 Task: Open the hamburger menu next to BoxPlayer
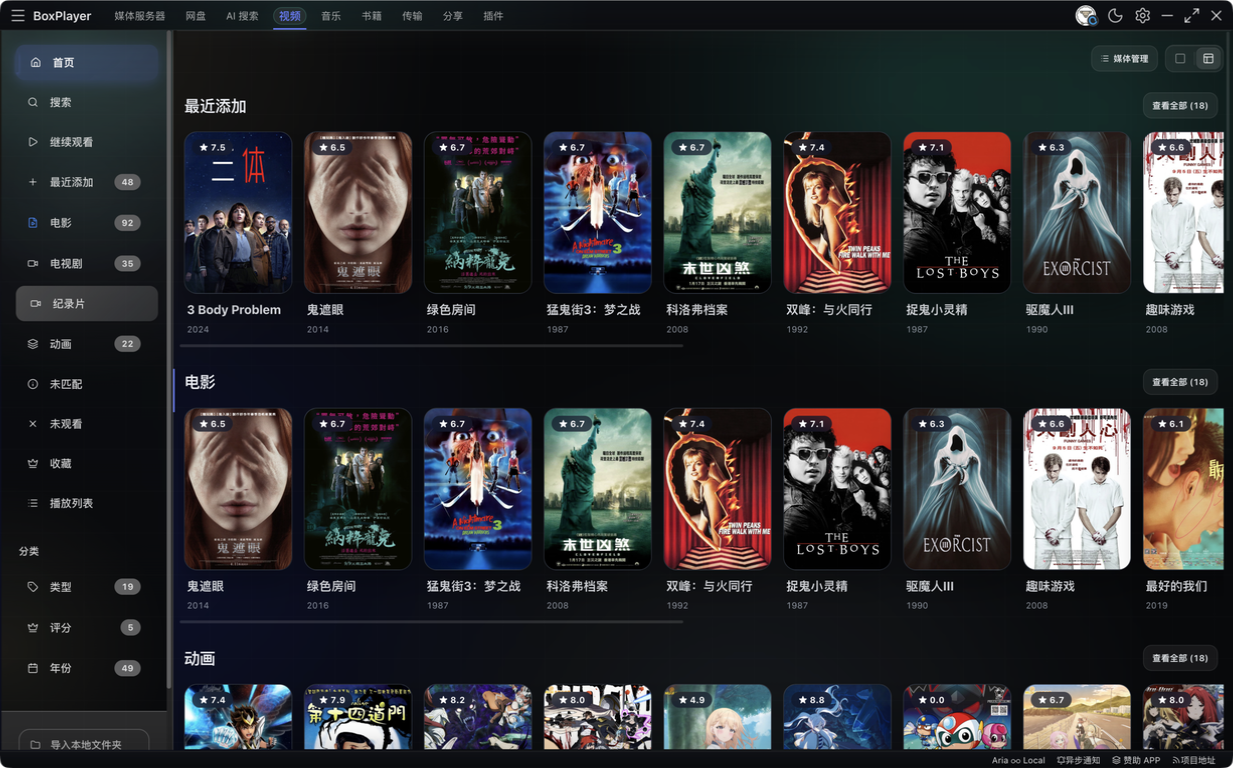[x=17, y=16]
